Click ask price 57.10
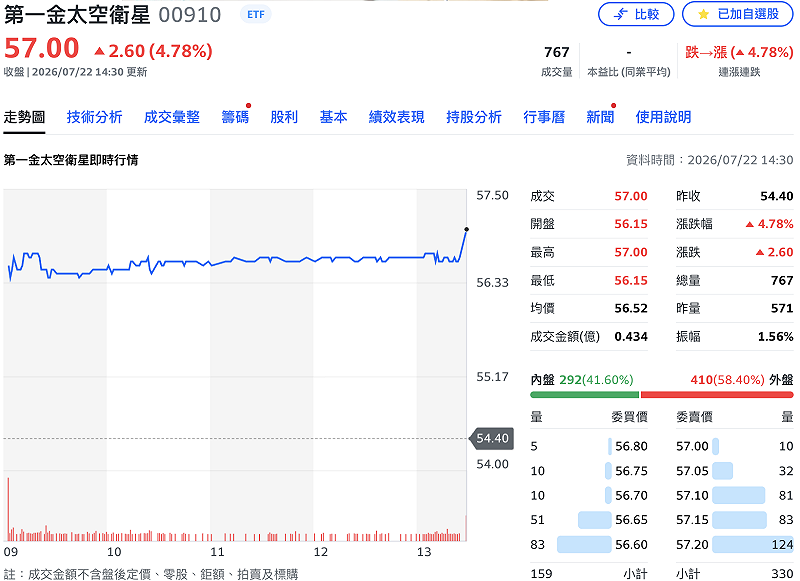The width and height of the screenshot is (800, 581). (692, 495)
